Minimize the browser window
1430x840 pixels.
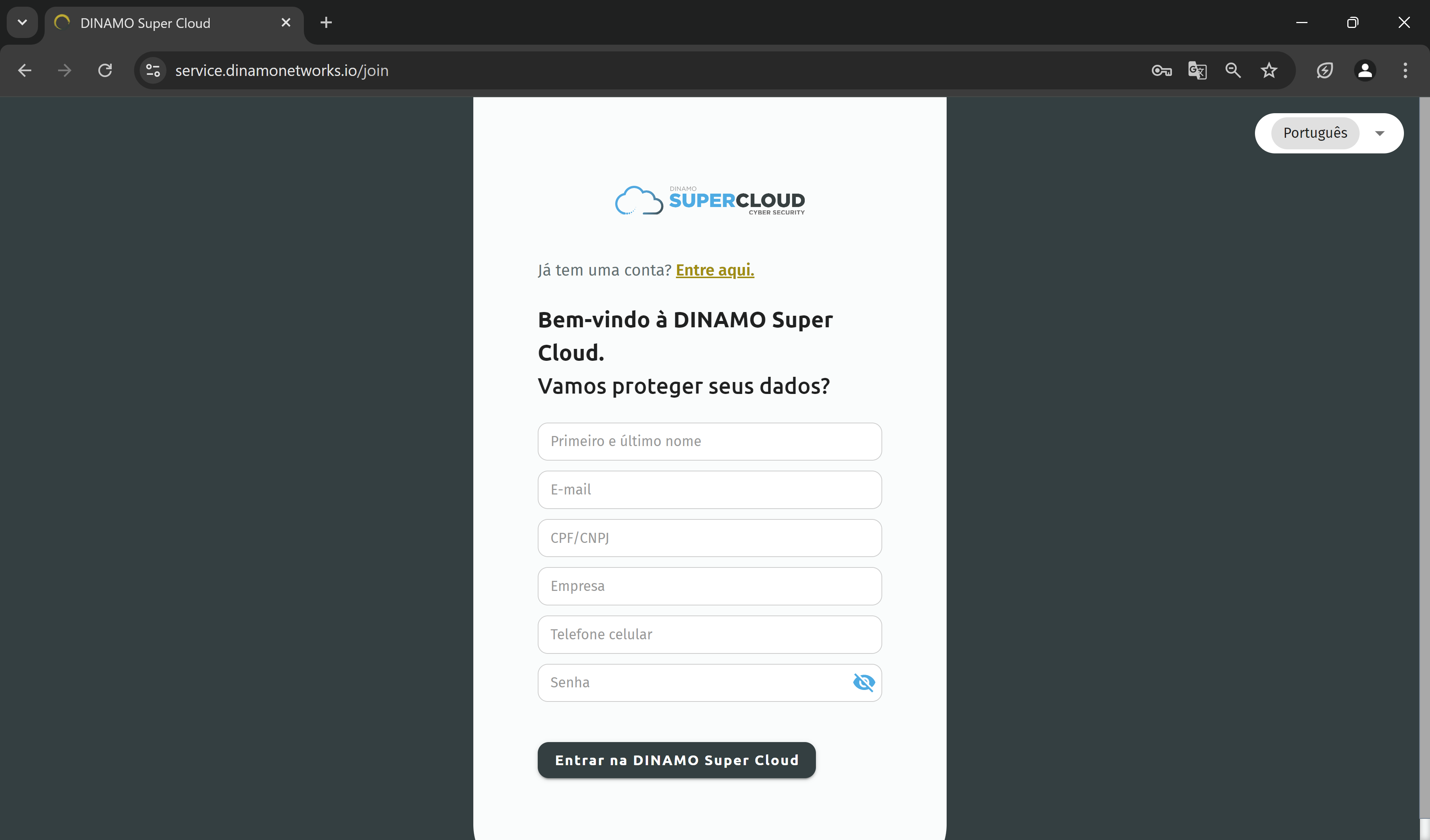[x=1302, y=23]
